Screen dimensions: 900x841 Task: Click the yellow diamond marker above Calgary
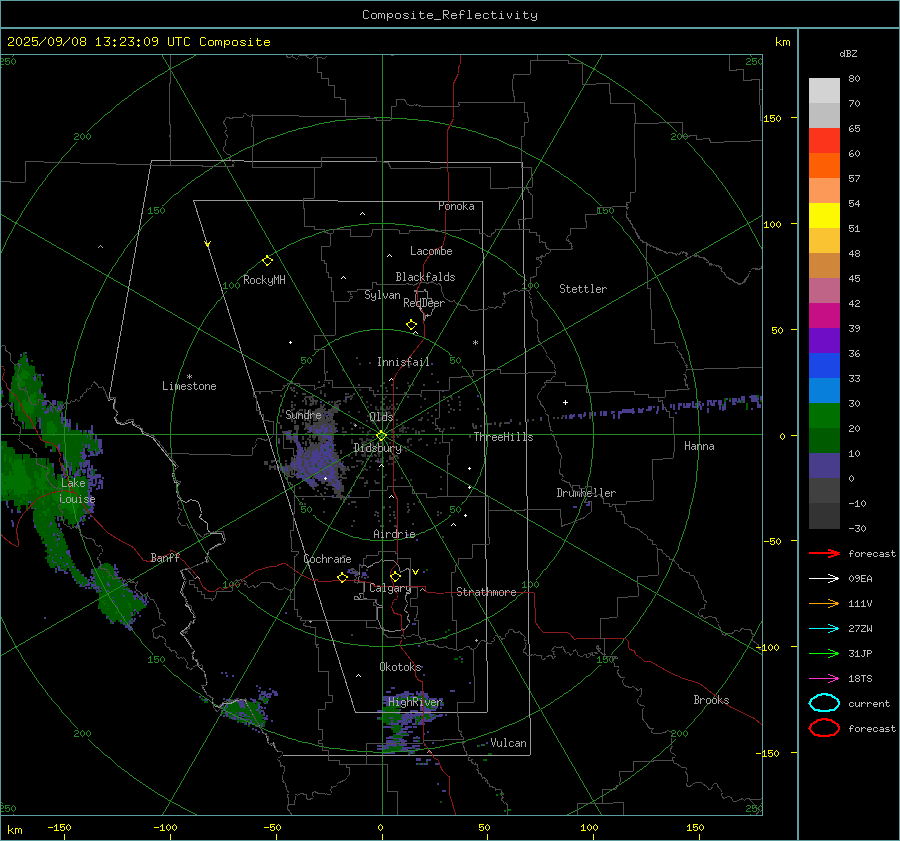[395, 576]
